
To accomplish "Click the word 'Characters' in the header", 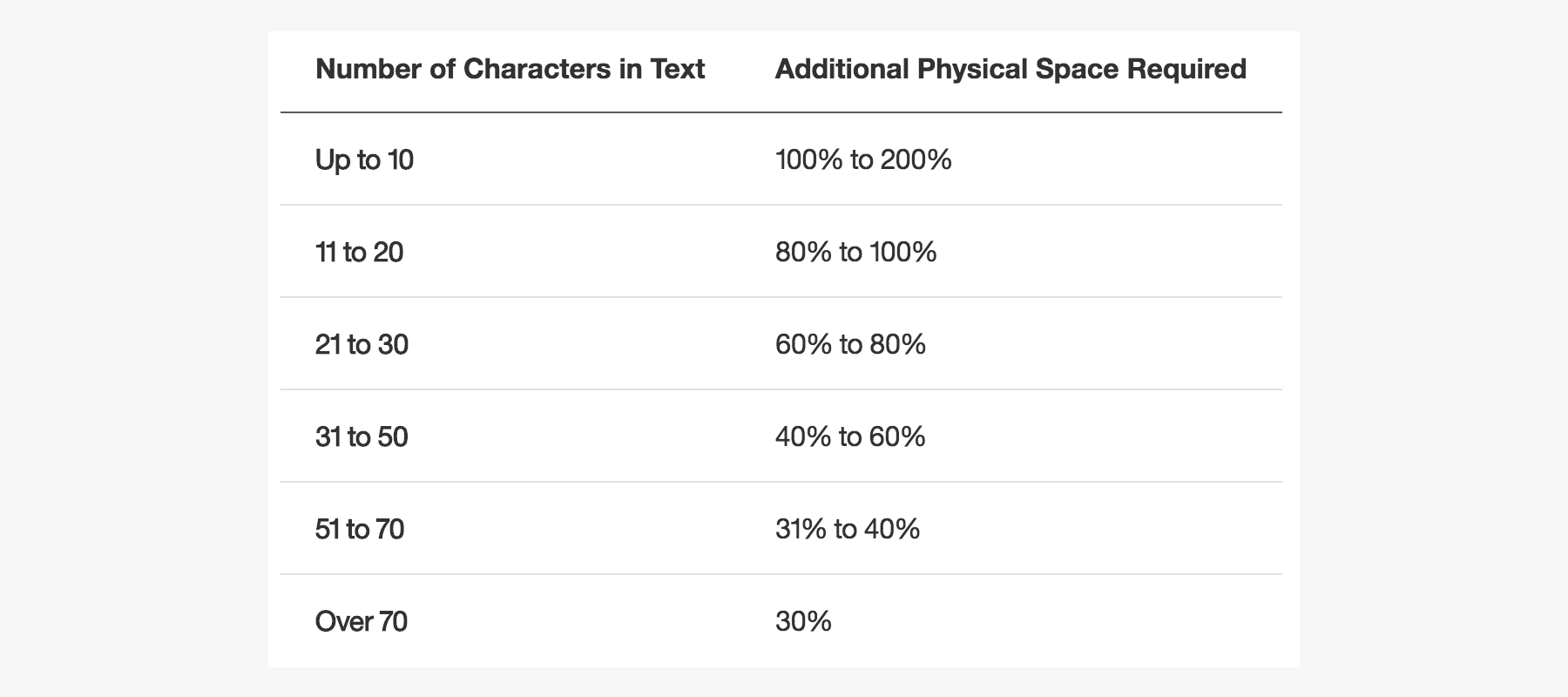I will [537, 69].
